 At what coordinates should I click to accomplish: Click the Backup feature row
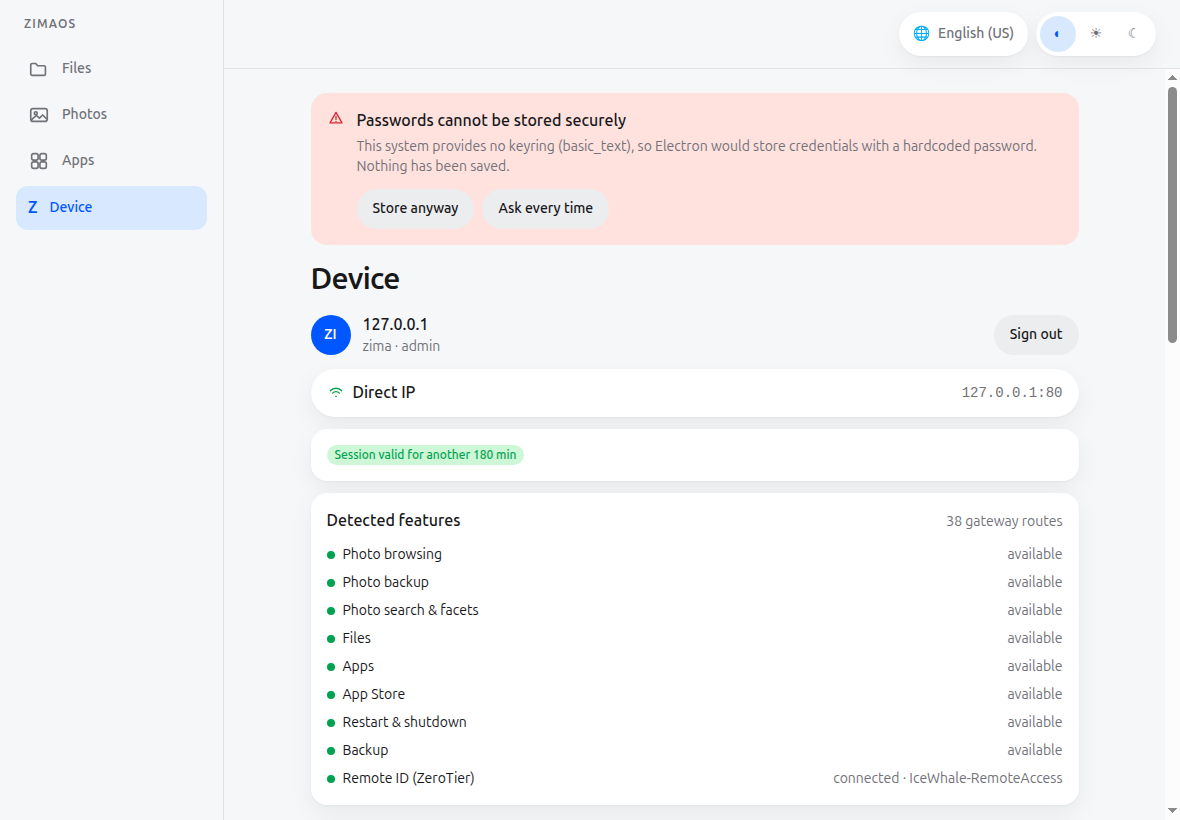[x=695, y=750]
